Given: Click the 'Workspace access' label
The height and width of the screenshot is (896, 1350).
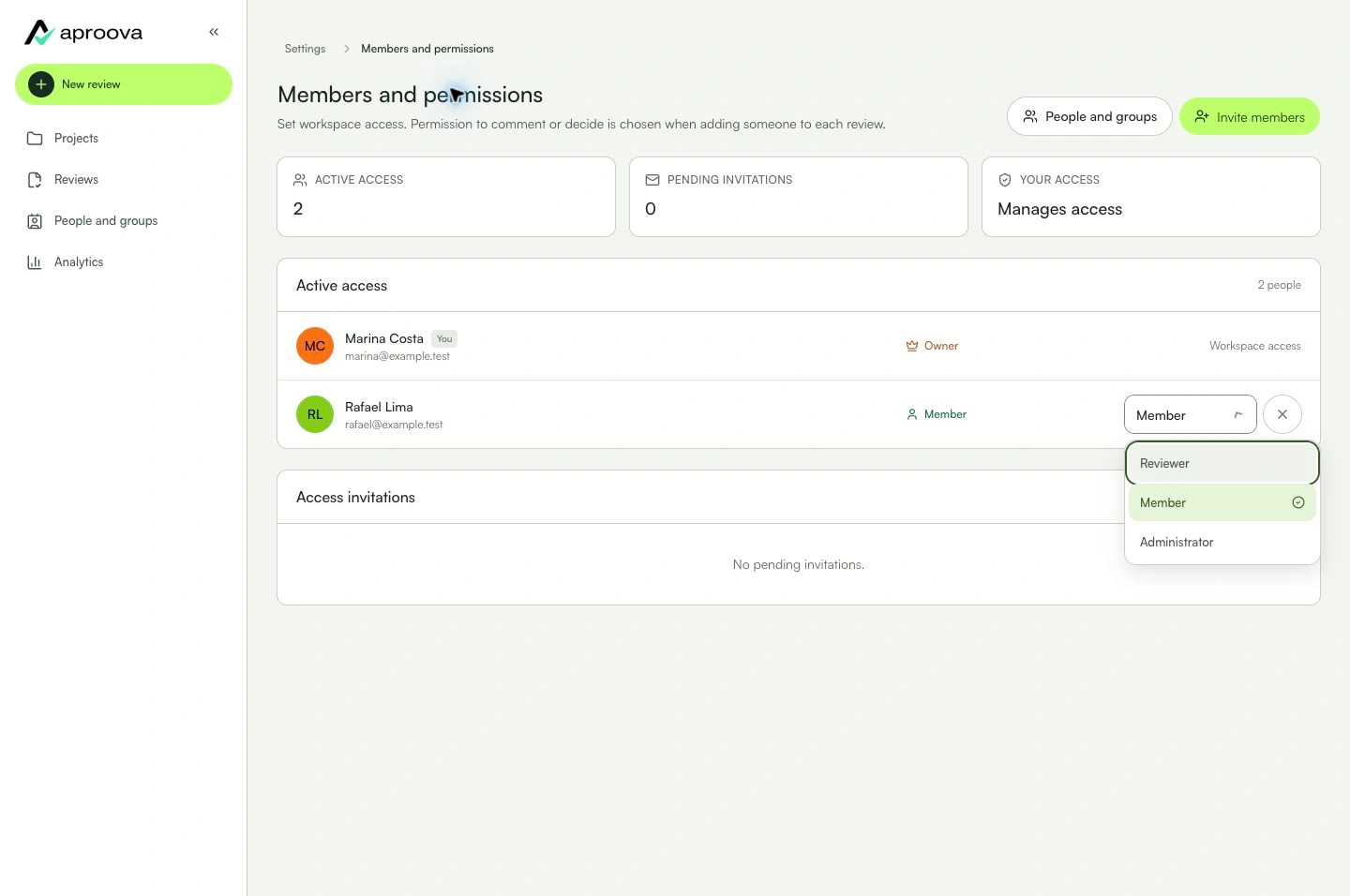Looking at the screenshot, I should click(1255, 346).
